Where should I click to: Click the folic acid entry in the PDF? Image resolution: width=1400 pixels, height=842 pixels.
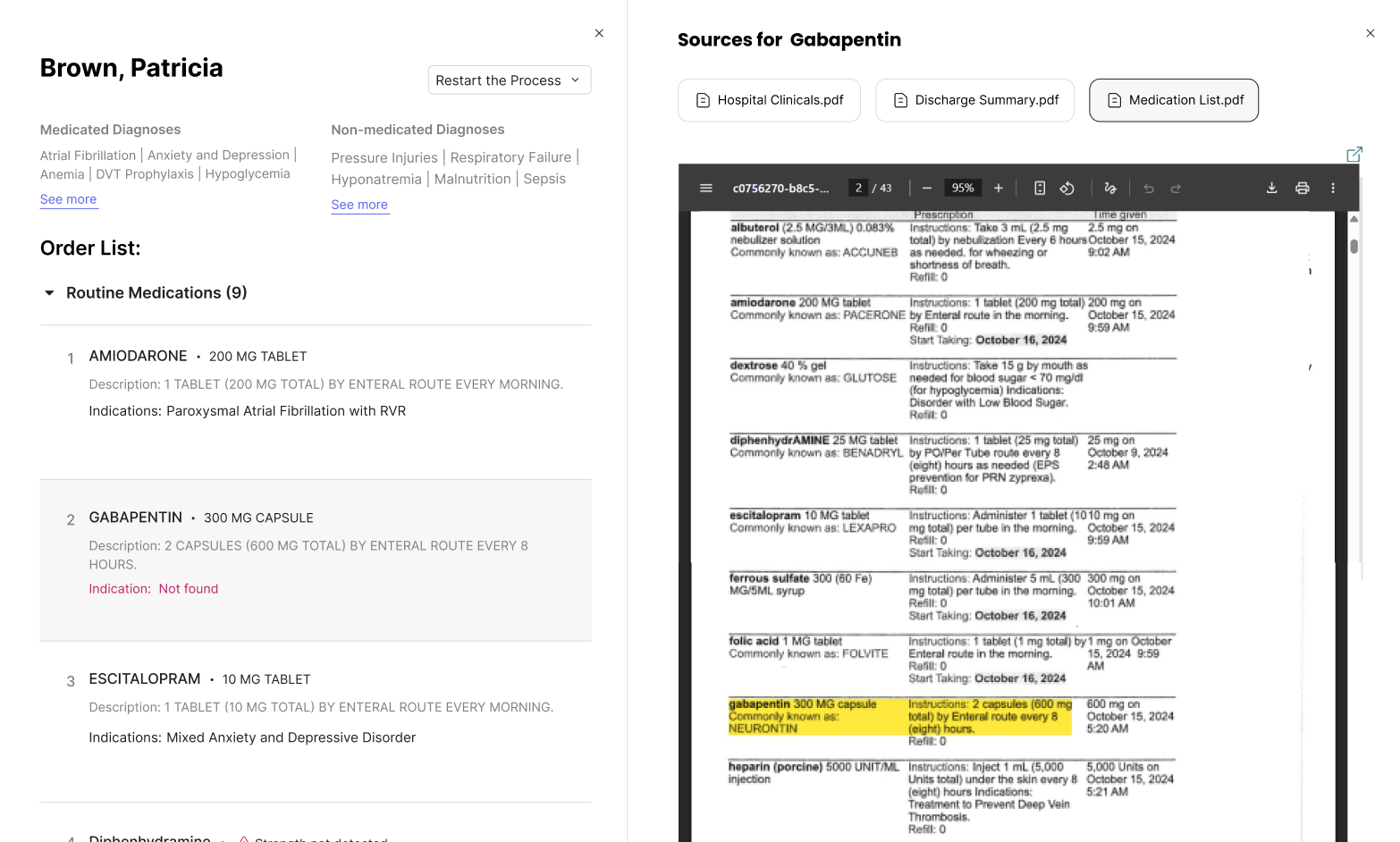tap(952, 660)
